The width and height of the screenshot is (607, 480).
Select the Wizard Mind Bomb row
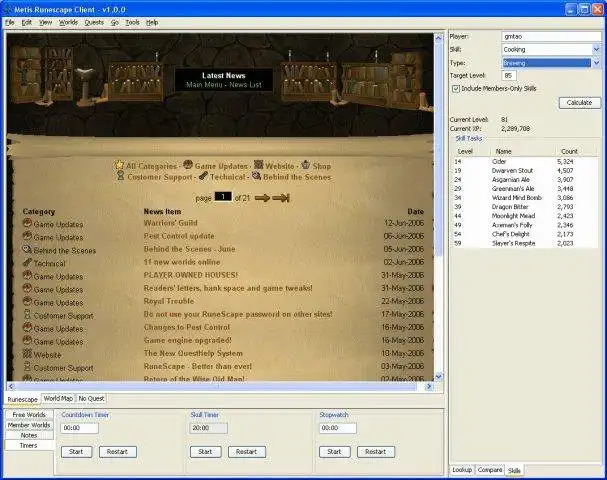[525, 198]
